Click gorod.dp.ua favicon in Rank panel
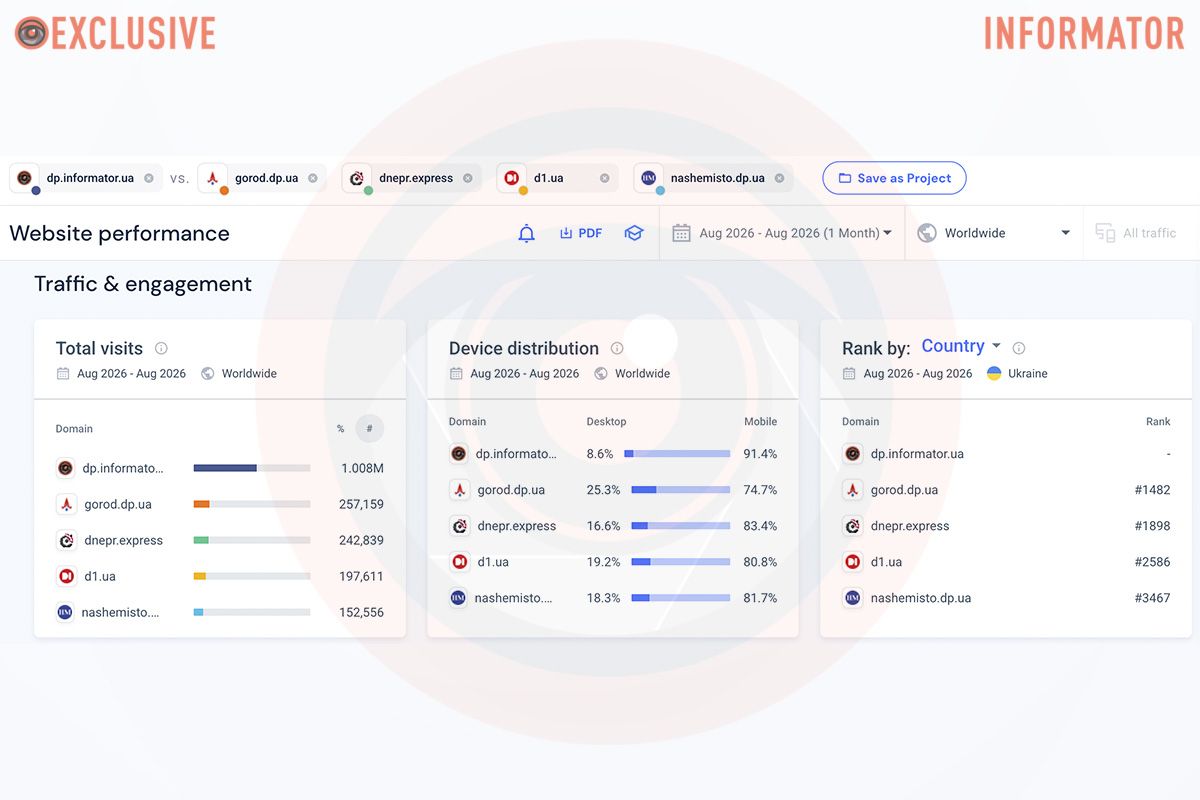Viewport: 1200px width, 800px height. [852, 490]
